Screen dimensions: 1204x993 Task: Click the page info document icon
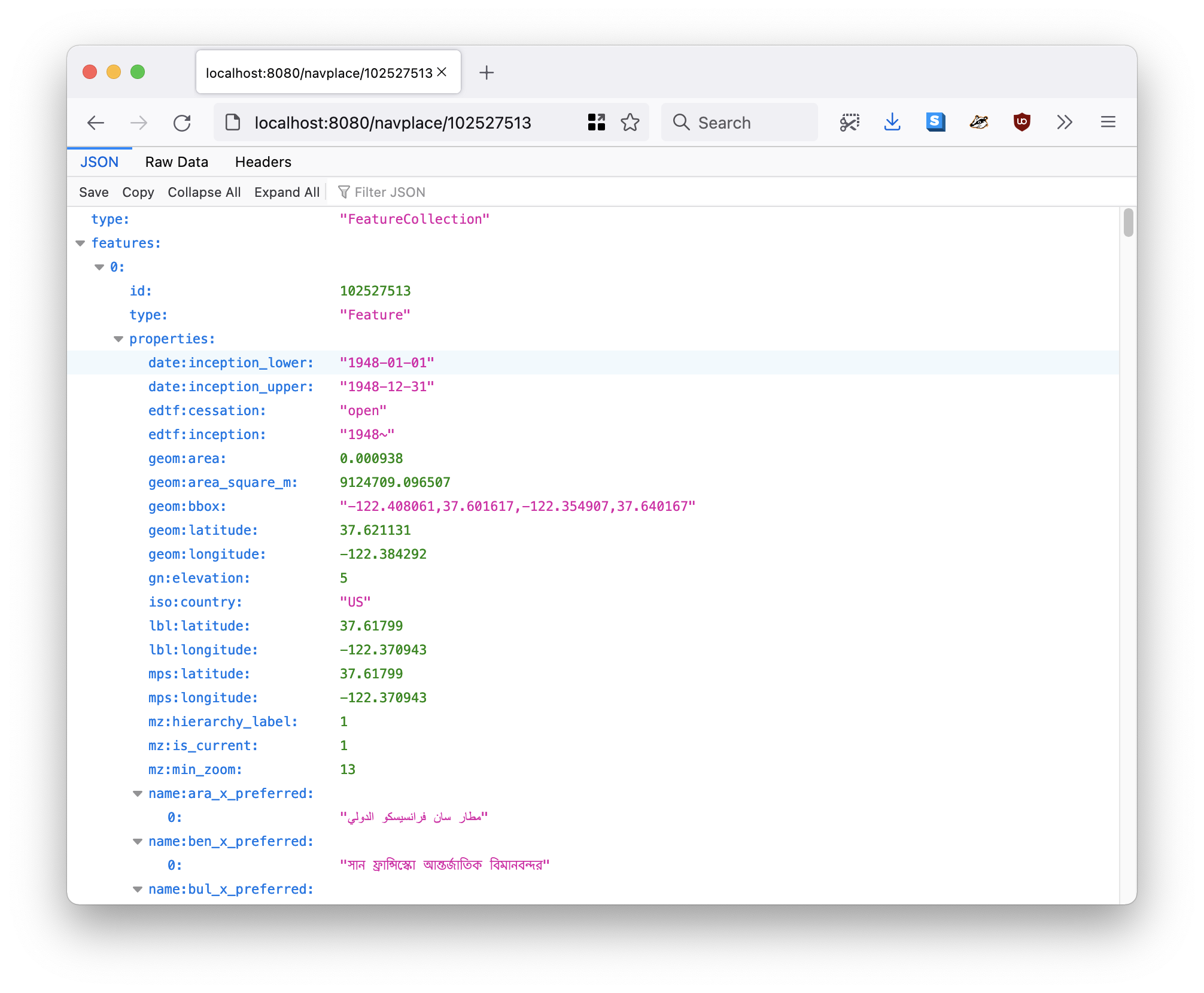[x=233, y=123]
